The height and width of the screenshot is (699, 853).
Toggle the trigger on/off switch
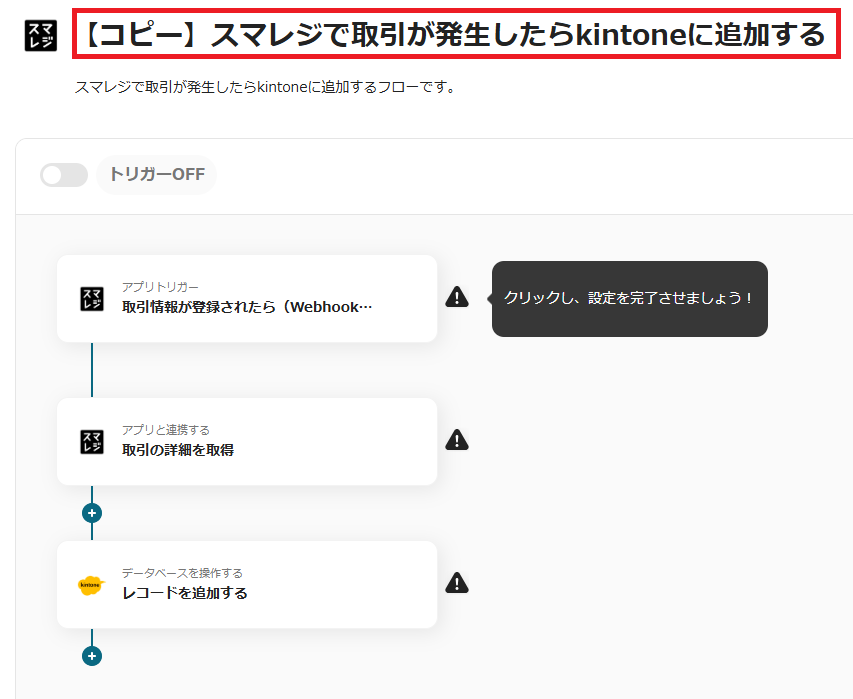64,175
